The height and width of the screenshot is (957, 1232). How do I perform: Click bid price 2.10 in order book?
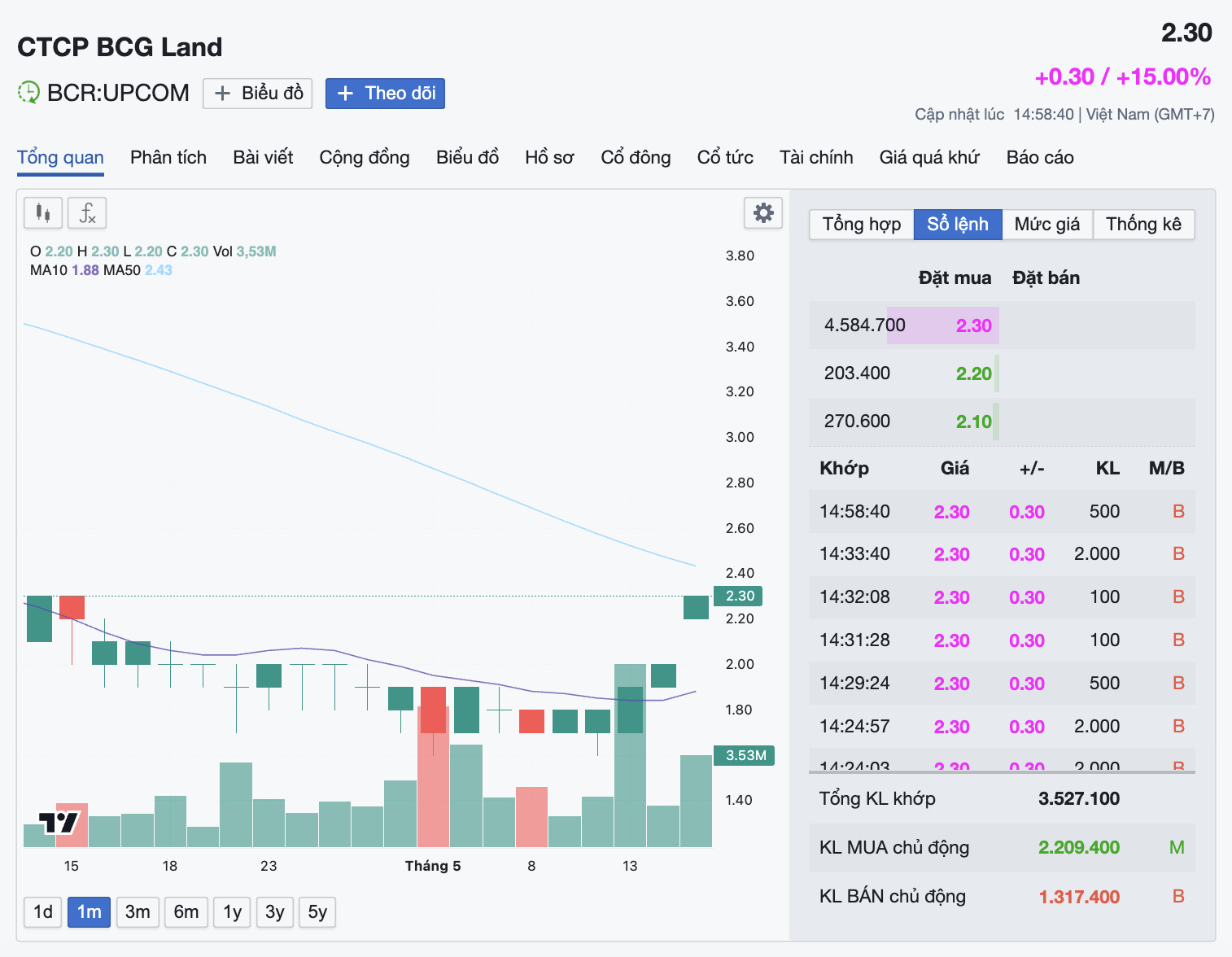pyautogui.click(x=974, y=422)
